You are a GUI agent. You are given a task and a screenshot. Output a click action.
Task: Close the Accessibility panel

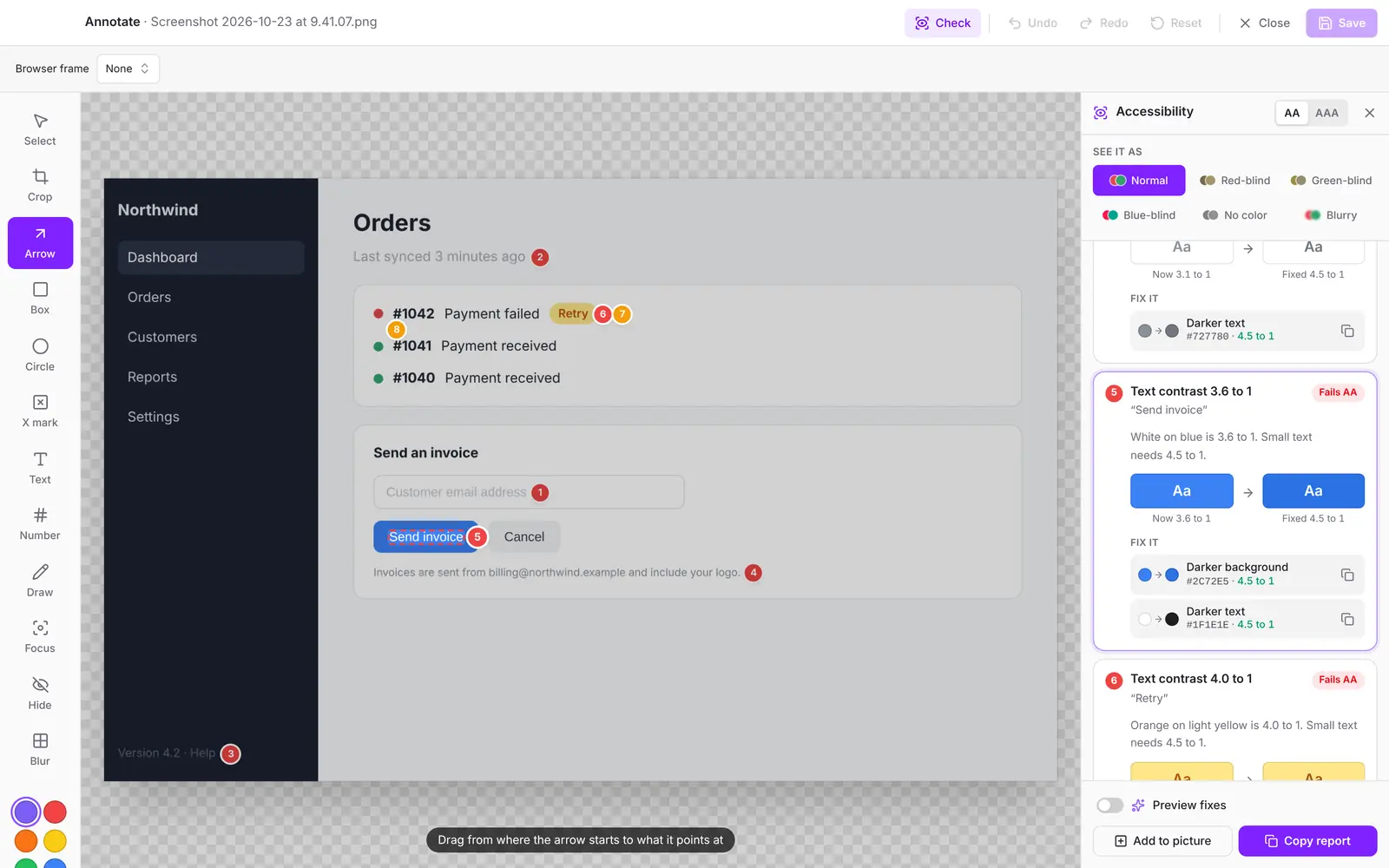(x=1369, y=113)
